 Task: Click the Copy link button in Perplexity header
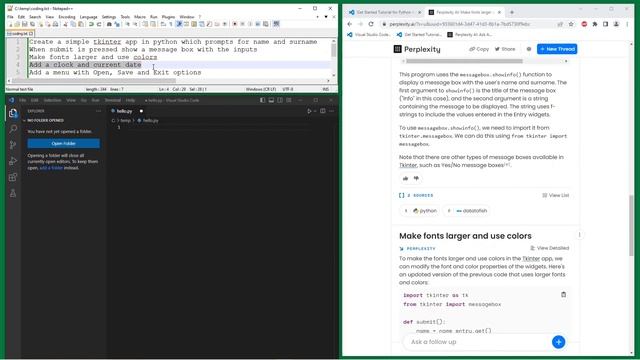click(479, 49)
